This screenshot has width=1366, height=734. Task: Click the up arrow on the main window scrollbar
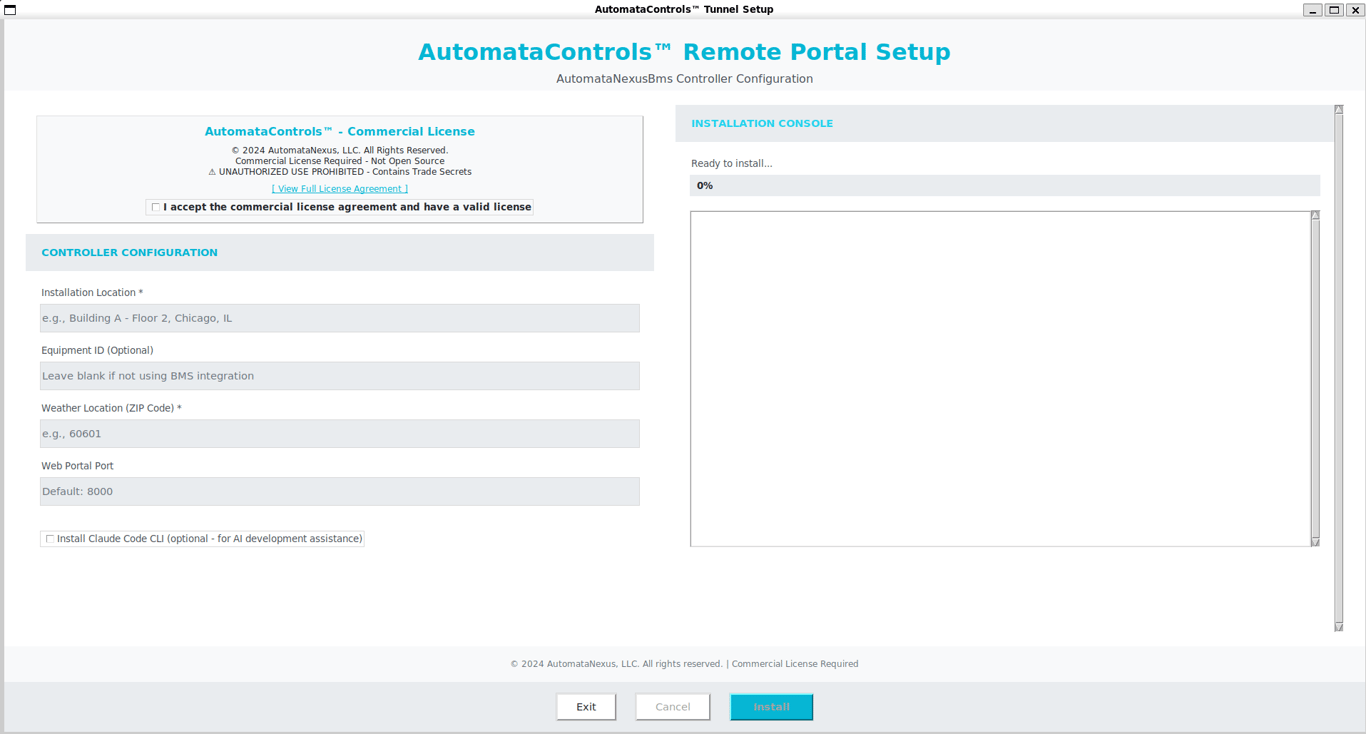pos(1339,107)
